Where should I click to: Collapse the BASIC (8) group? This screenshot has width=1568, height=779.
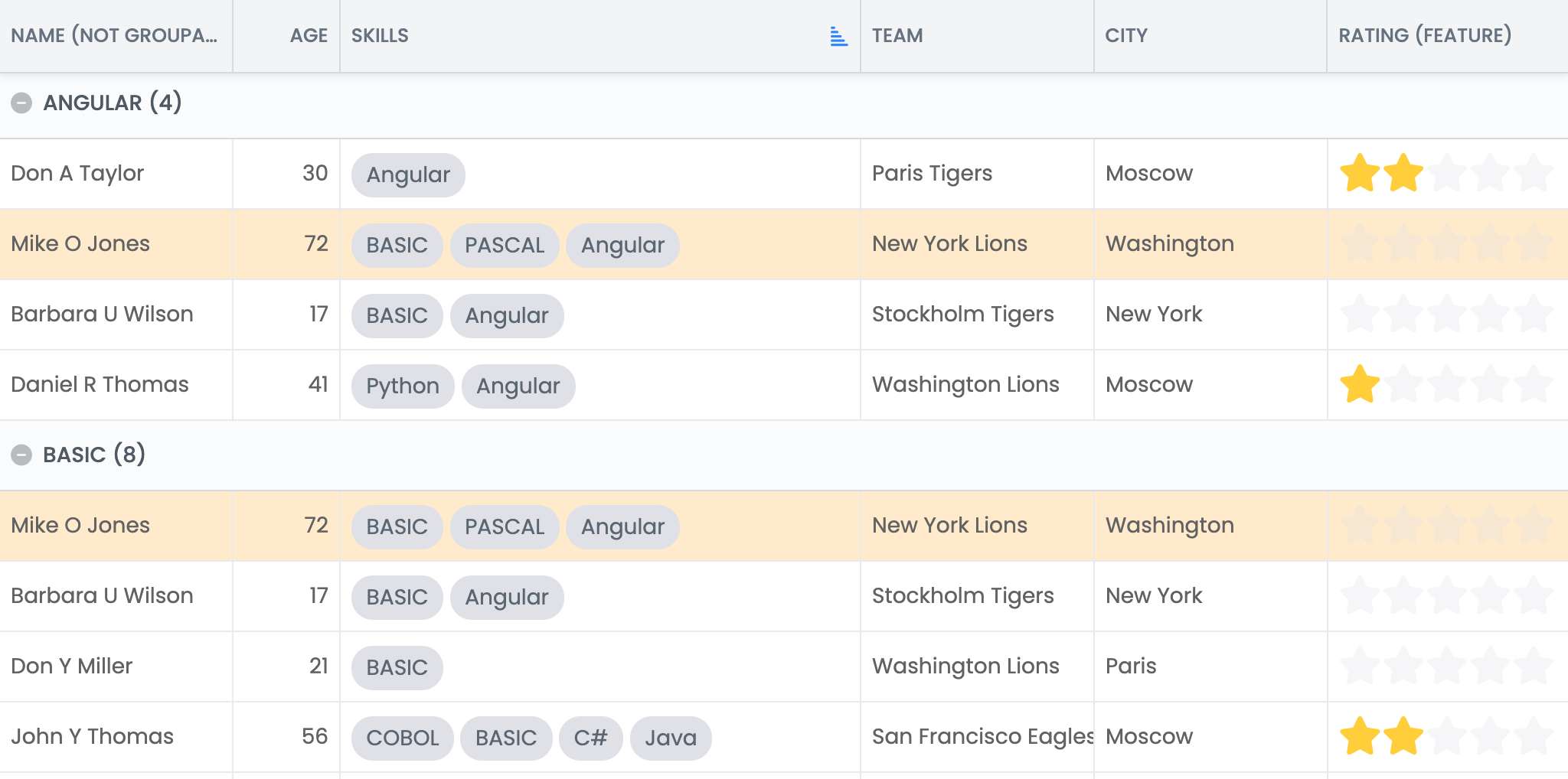tap(21, 455)
